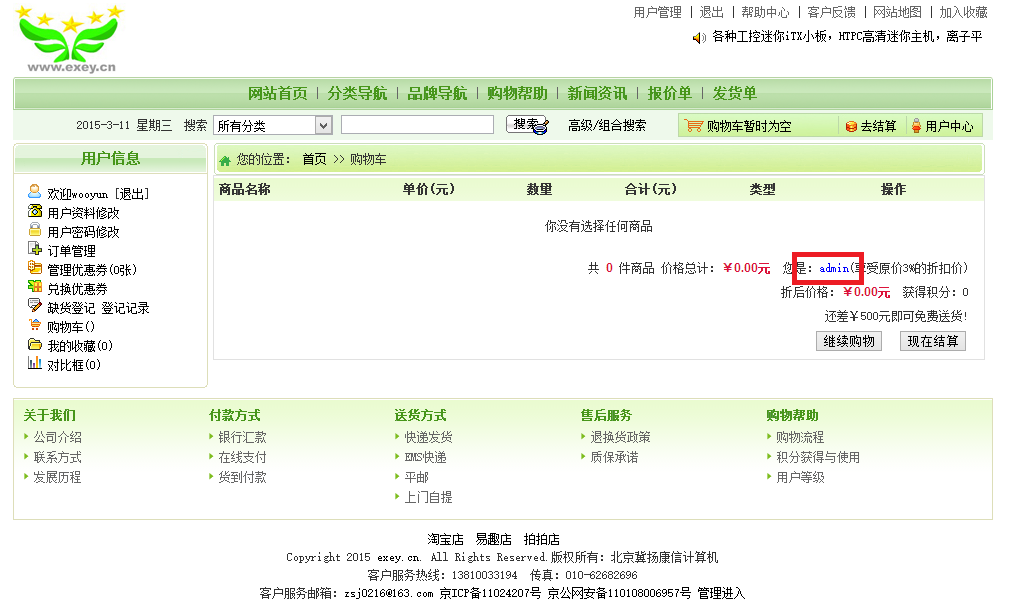Click 购物车暂时为空 cart status
1023x607 pixels.
click(749, 127)
